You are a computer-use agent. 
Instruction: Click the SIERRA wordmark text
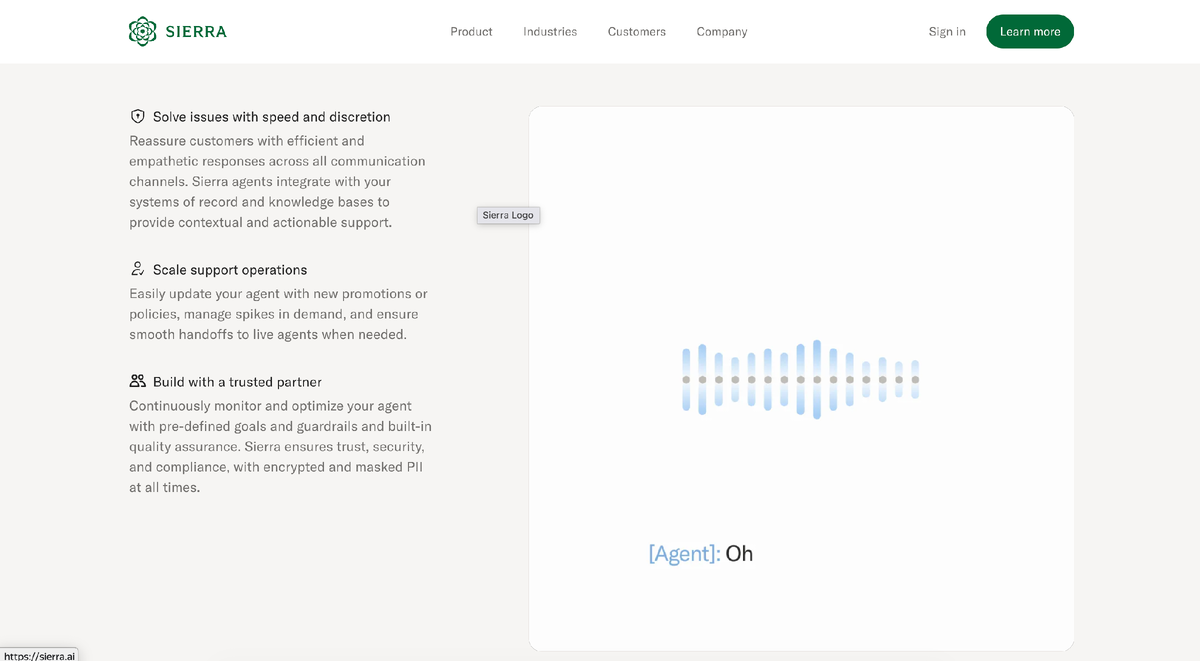coord(197,32)
